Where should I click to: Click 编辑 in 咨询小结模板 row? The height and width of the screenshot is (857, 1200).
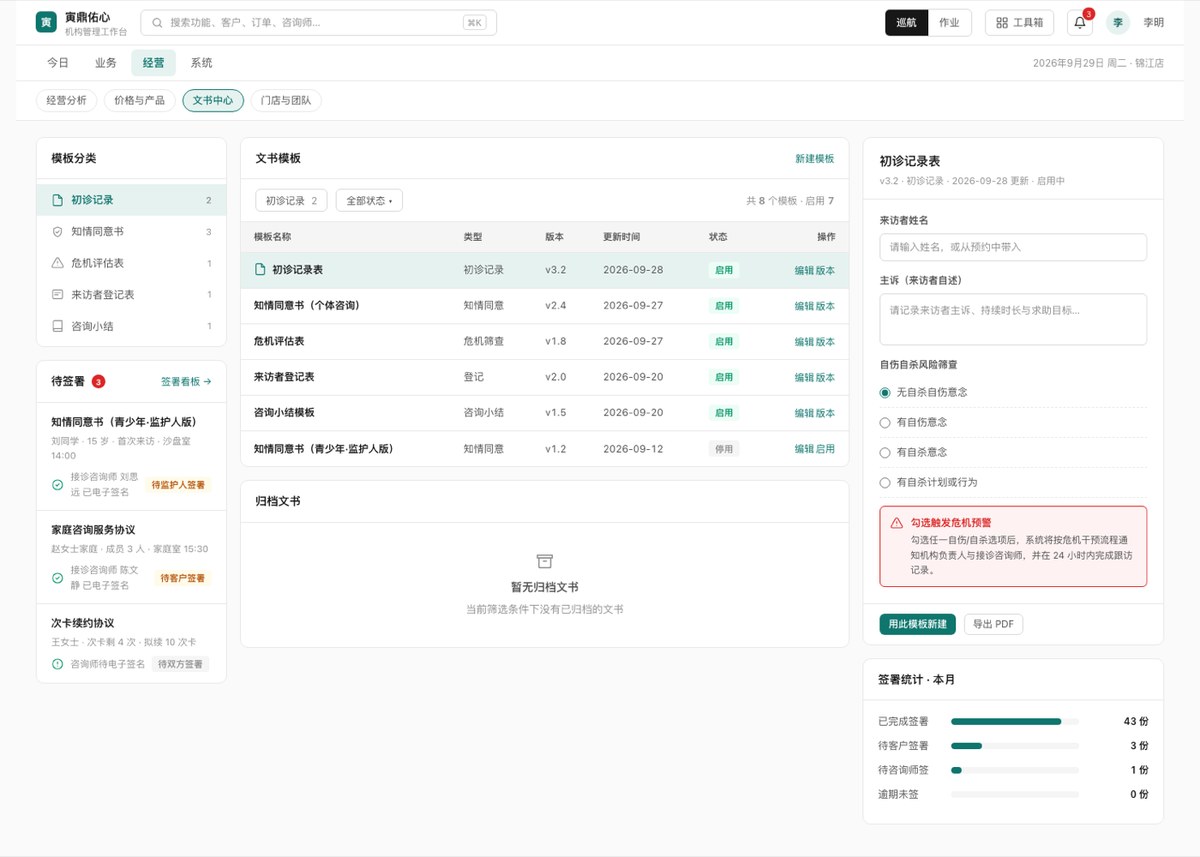pyautogui.click(x=804, y=413)
